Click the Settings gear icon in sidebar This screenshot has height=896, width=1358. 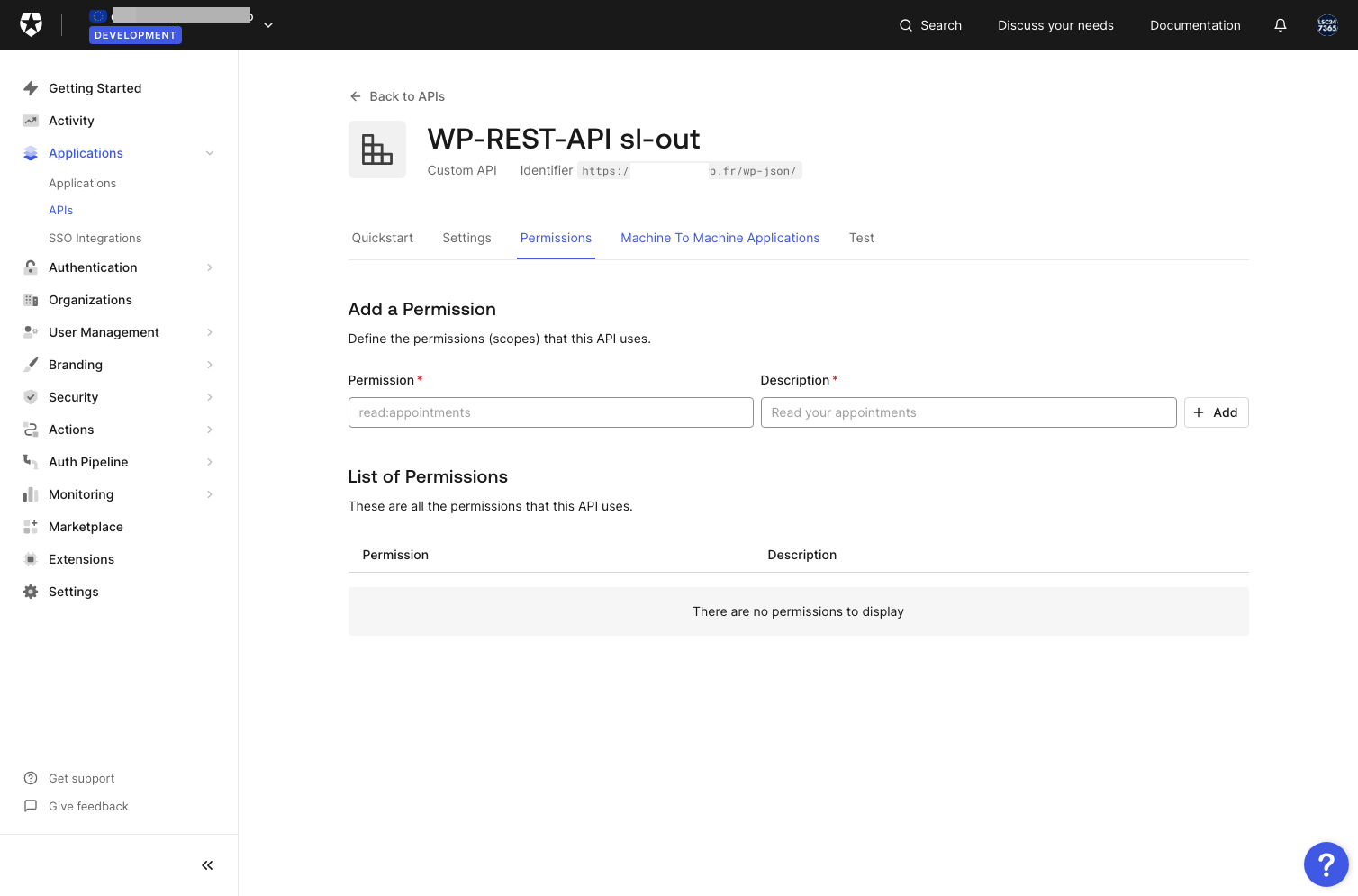31,592
